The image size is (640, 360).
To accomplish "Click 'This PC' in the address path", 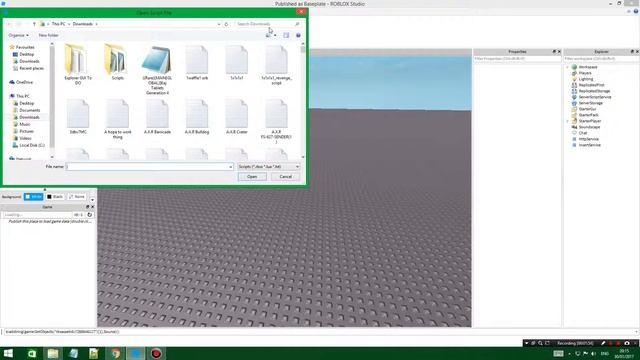I will click(x=58, y=24).
